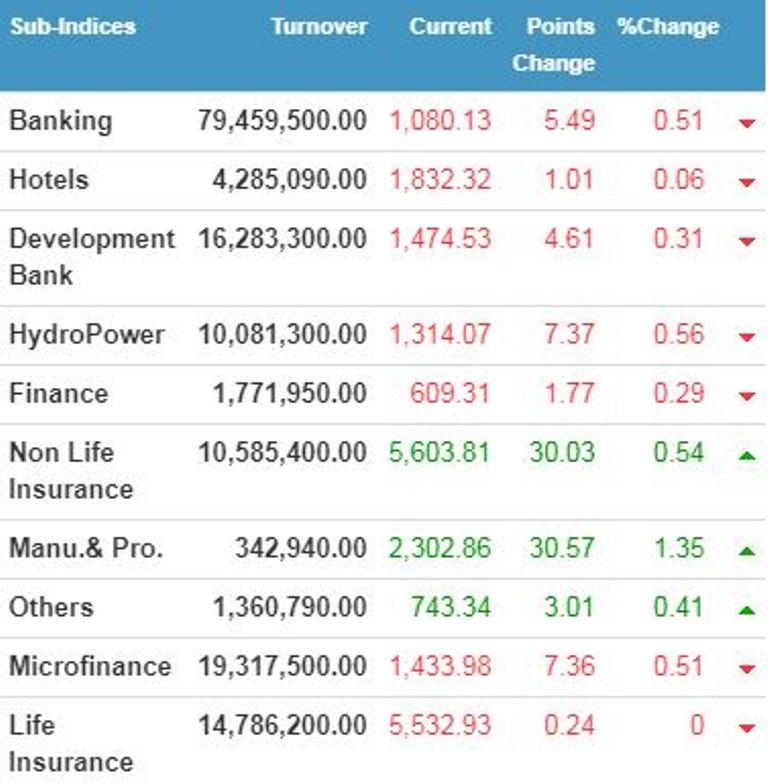768x784 pixels.
Task: Click the down arrow in Life Insurance row
Action: point(746,727)
